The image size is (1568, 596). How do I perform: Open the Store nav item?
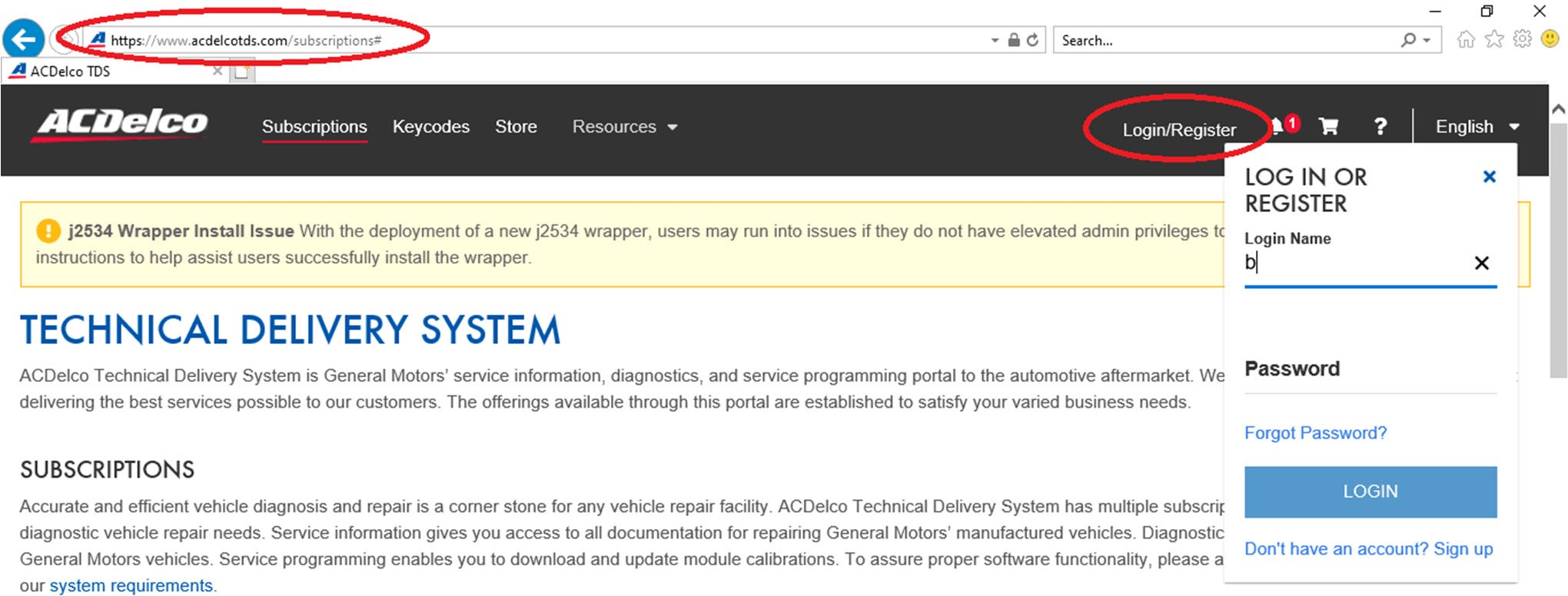[x=516, y=127]
